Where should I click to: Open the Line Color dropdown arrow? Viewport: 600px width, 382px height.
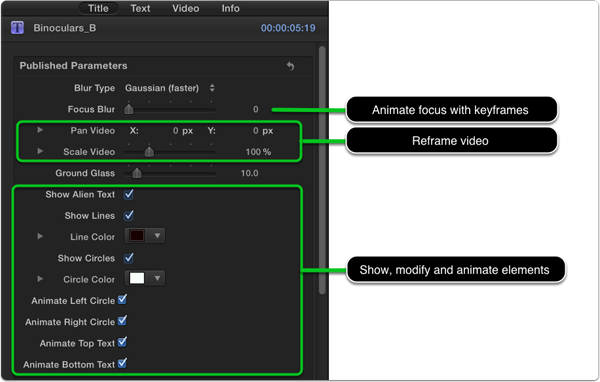(x=157, y=236)
